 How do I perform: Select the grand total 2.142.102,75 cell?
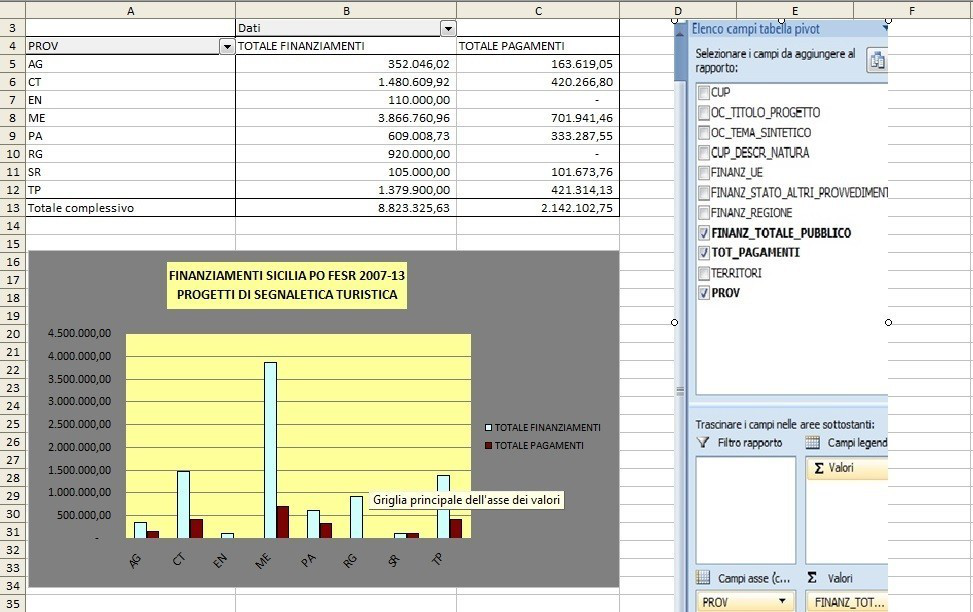coord(538,208)
